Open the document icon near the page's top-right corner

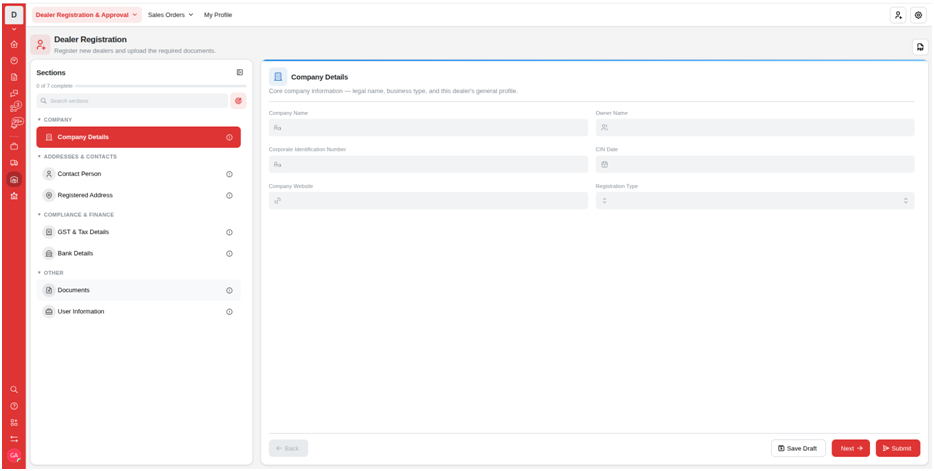pos(920,47)
